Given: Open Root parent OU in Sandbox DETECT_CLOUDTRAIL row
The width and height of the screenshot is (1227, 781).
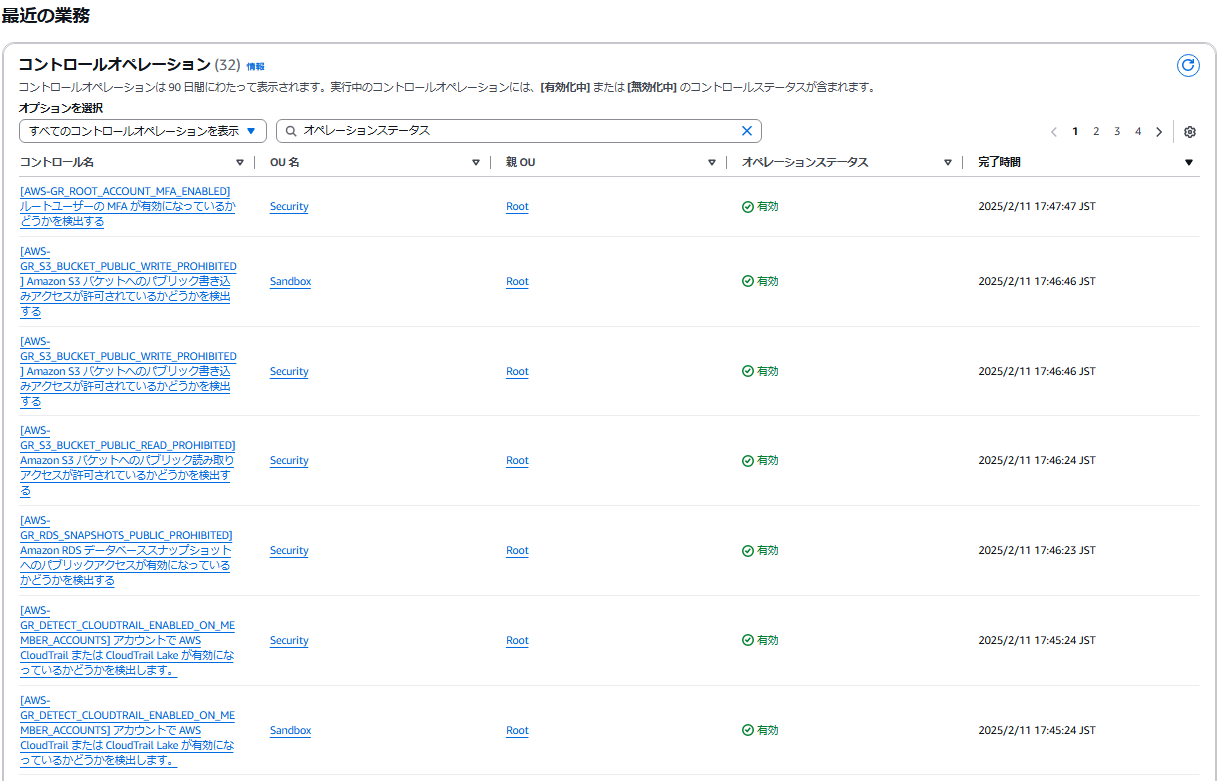Looking at the screenshot, I should [x=517, y=730].
